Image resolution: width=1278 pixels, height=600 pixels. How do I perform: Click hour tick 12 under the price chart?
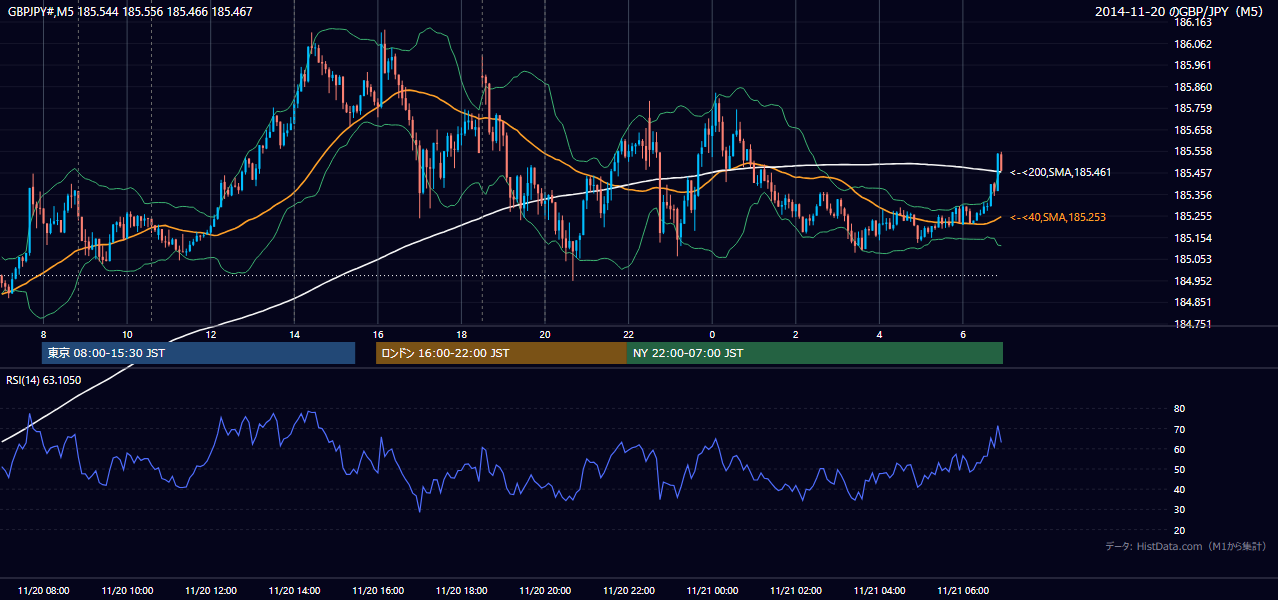(x=210, y=334)
